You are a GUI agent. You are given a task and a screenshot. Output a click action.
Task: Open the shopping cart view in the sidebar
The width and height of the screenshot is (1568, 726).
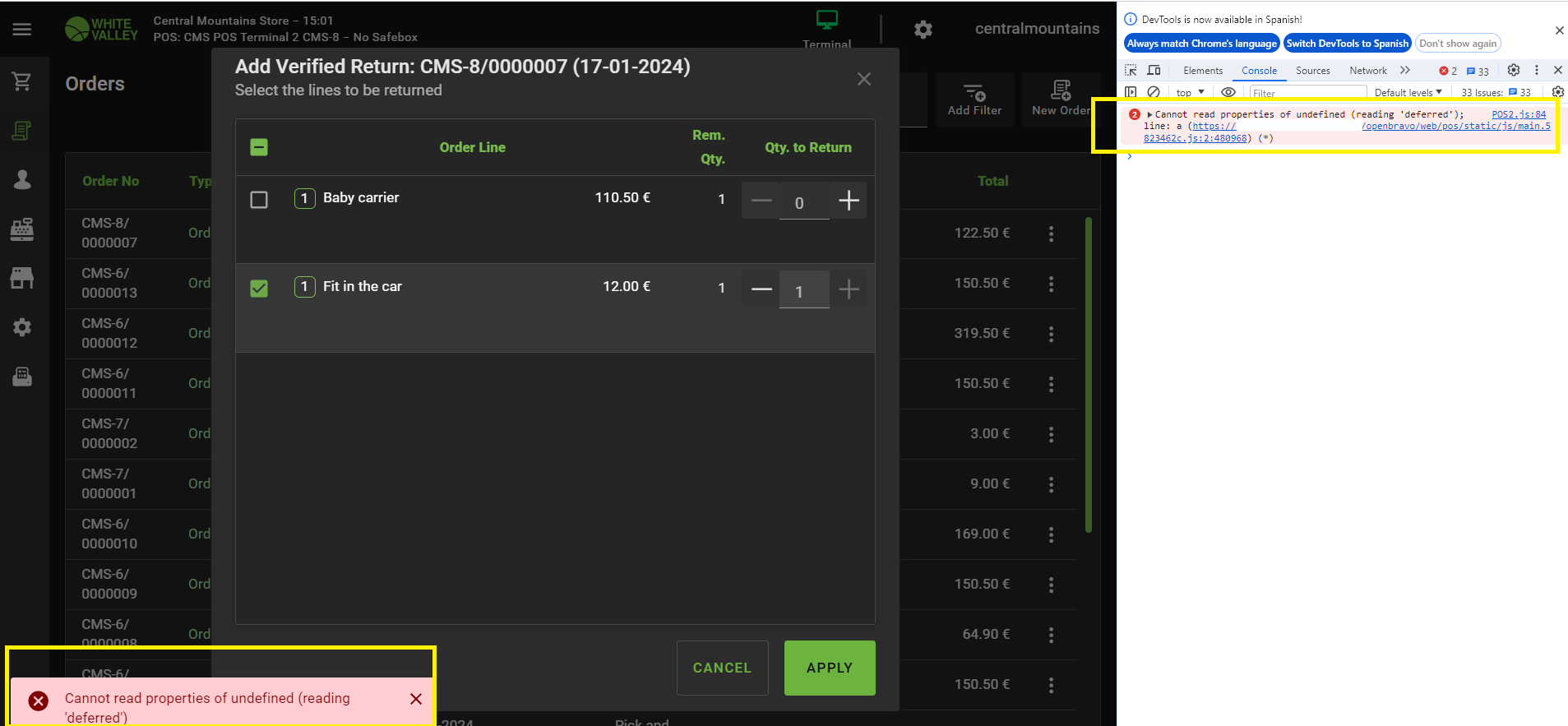[x=22, y=81]
